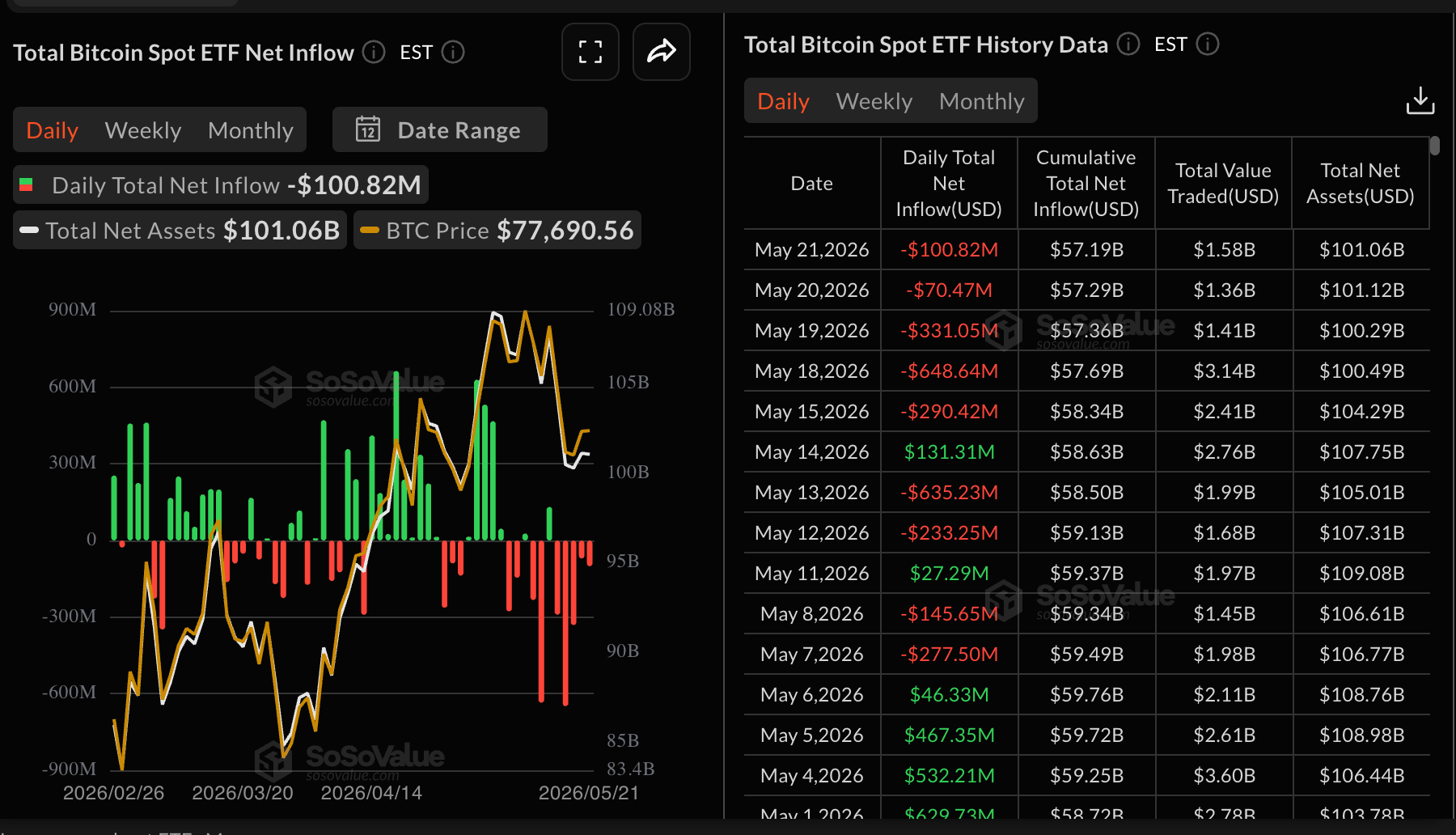The height and width of the screenshot is (835, 1456).
Task: Download history data table icon
Action: click(1420, 101)
